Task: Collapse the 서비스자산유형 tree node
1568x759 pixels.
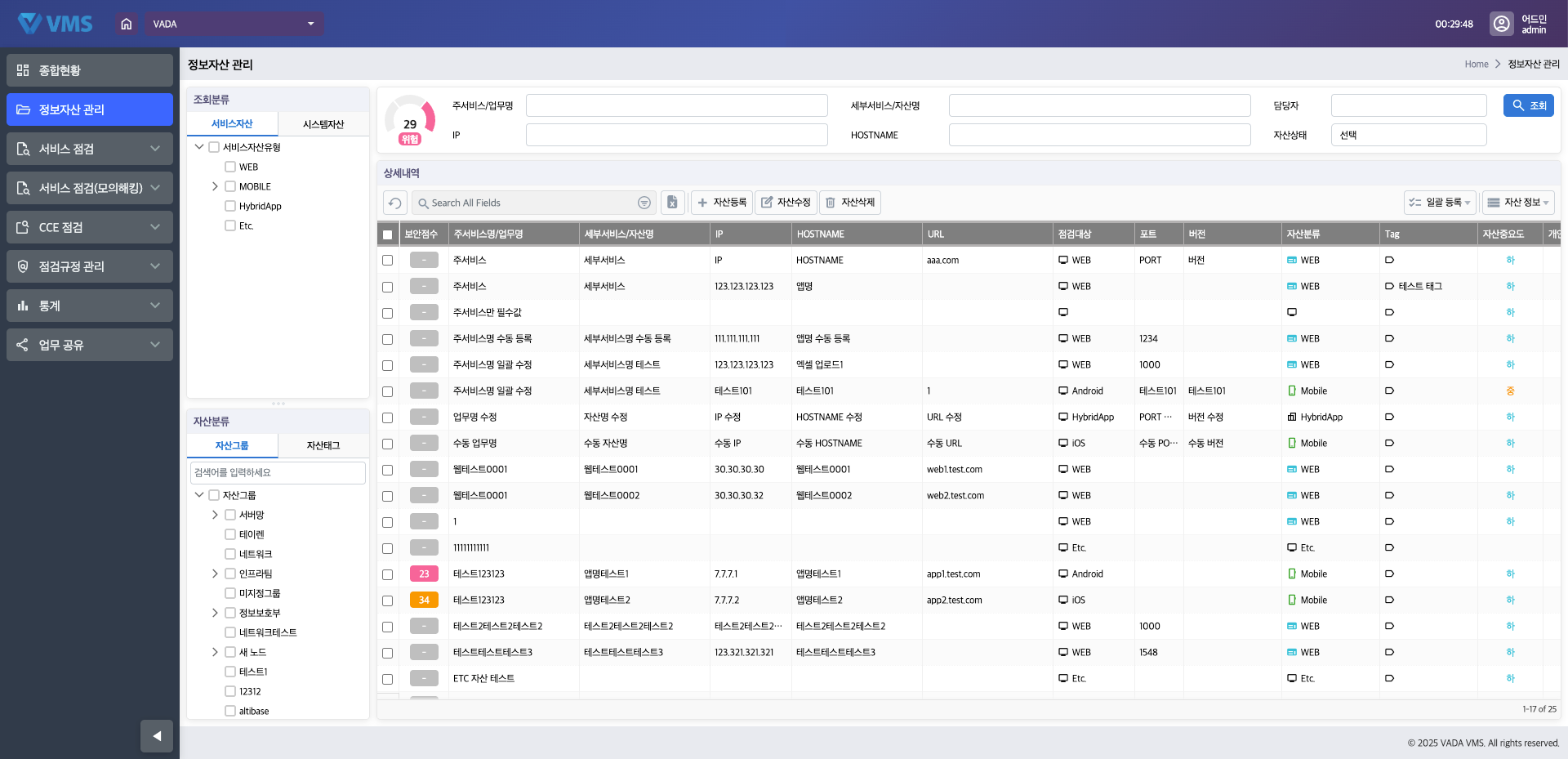Action: 199,147
